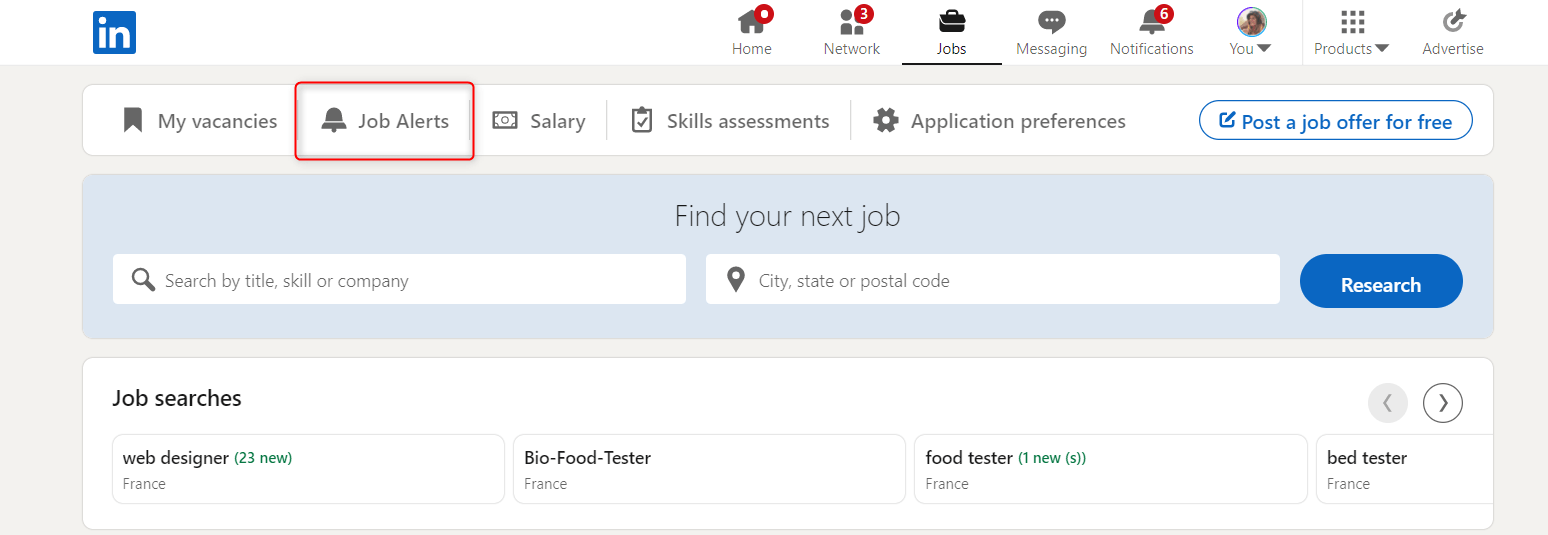Viewport: 1548px width, 535px height.
Task: Open the Network icon
Action: [x=851, y=22]
